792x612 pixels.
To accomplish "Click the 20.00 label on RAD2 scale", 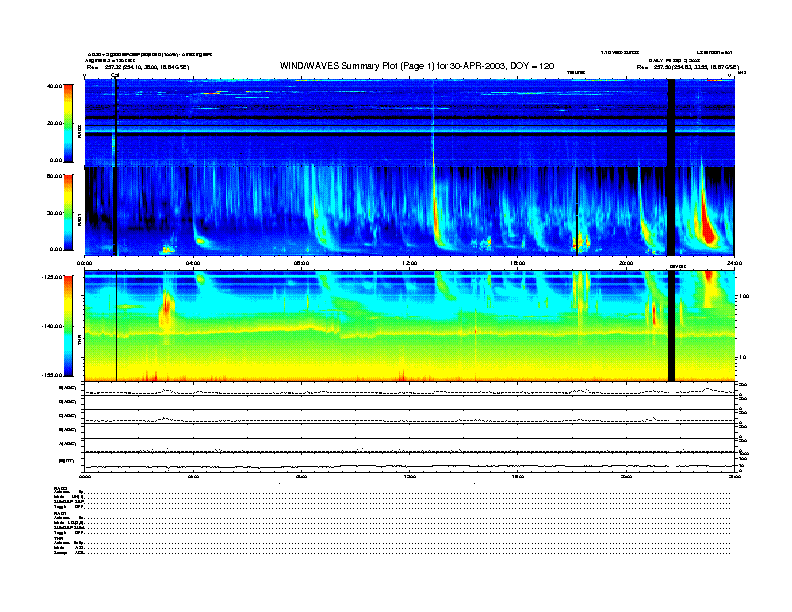I will click(x=54, y=123).
